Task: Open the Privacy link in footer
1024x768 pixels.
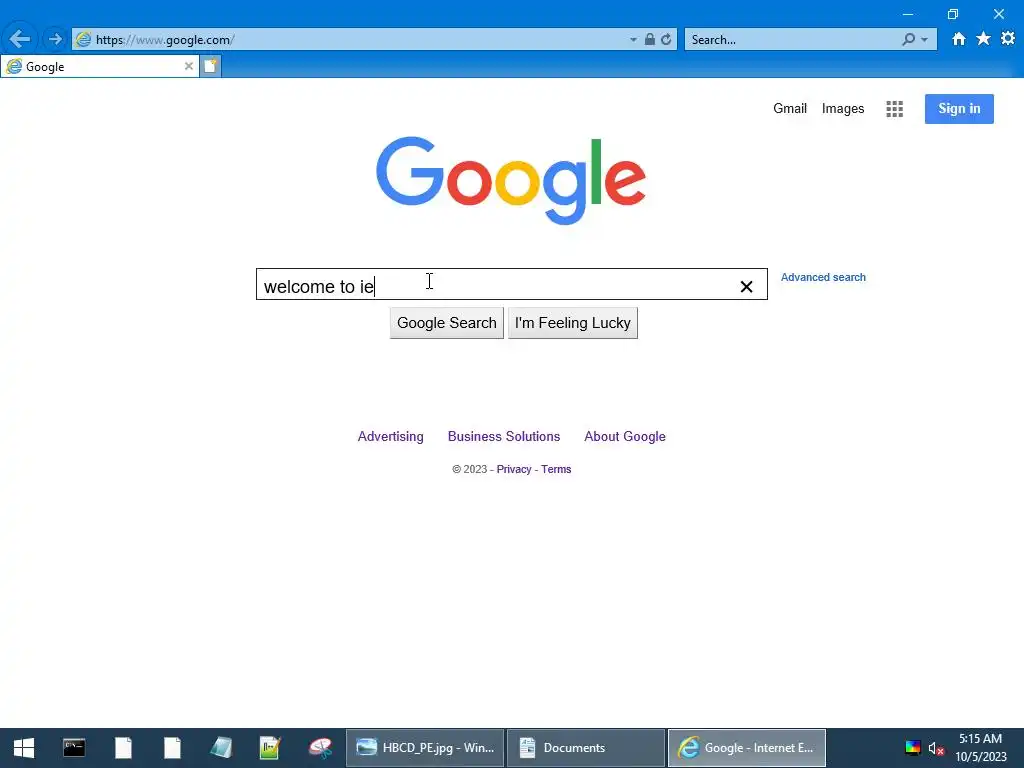Action: click(514, 469)
